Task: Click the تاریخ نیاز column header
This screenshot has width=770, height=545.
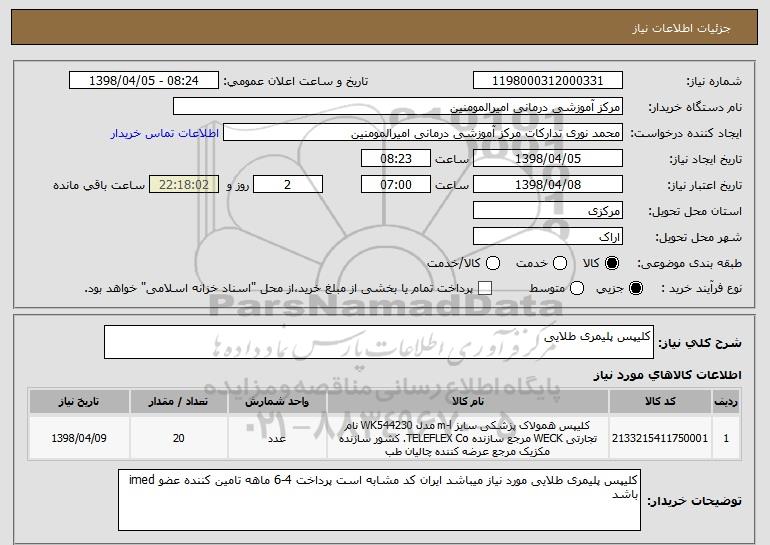Action: tap(79, 402)
